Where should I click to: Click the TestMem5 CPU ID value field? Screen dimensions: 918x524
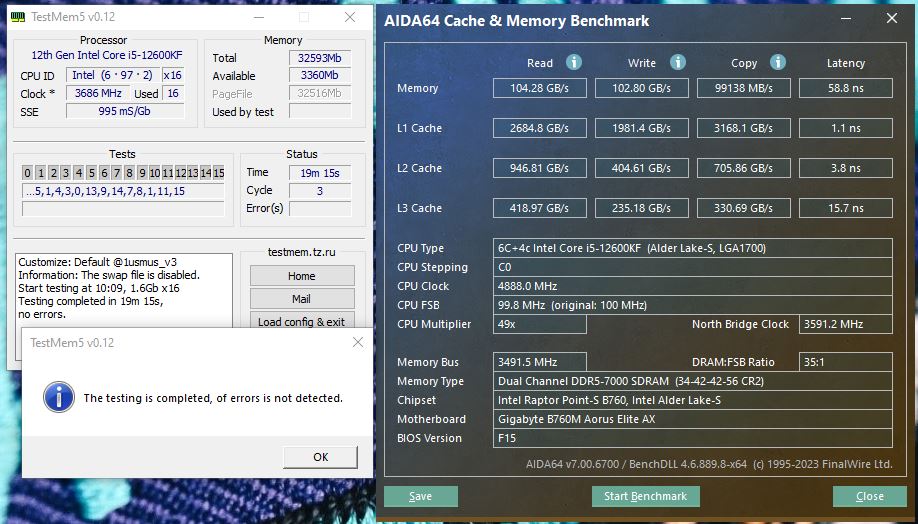tap(112, 75)
